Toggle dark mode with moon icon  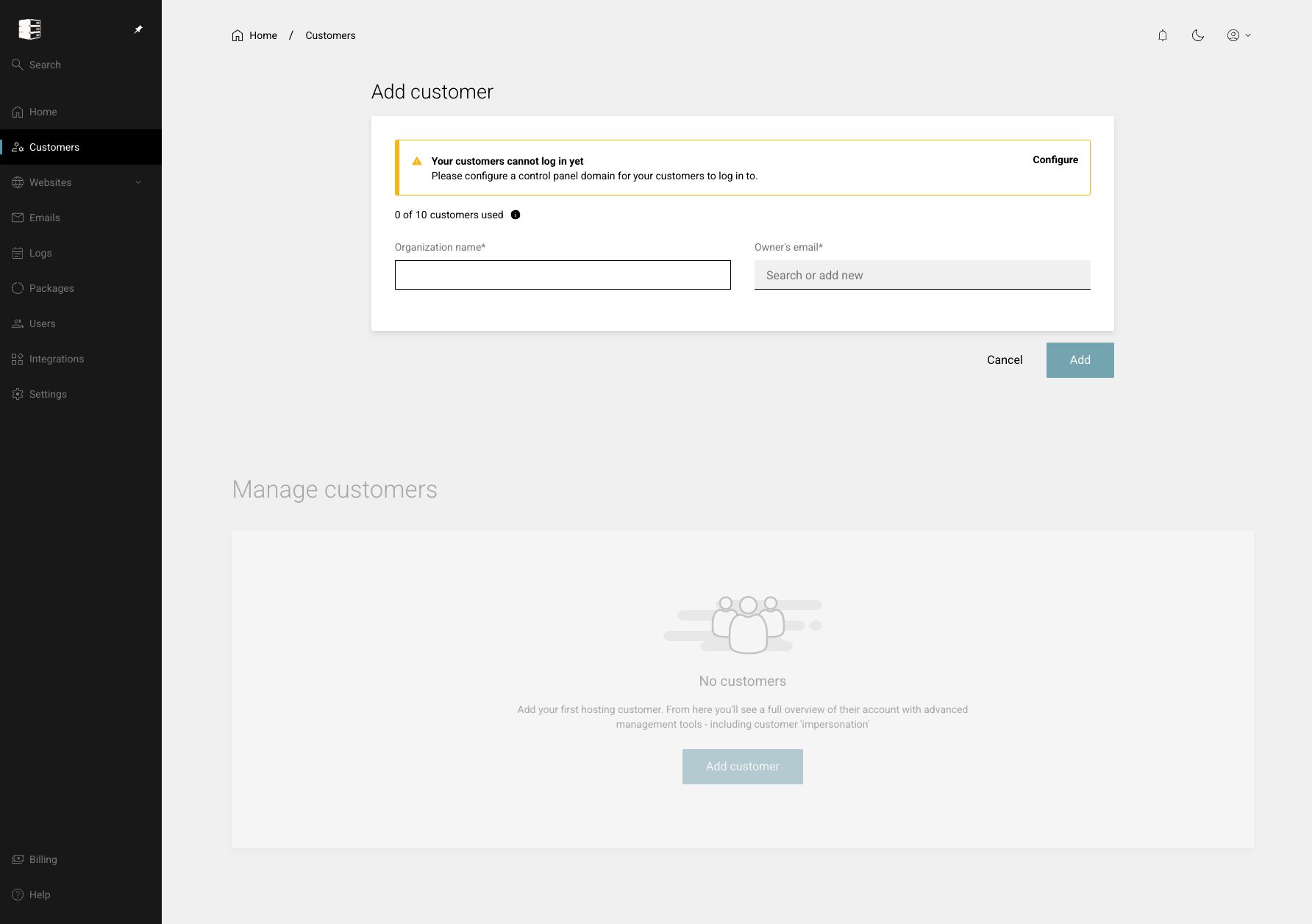tap(1197, 35)
